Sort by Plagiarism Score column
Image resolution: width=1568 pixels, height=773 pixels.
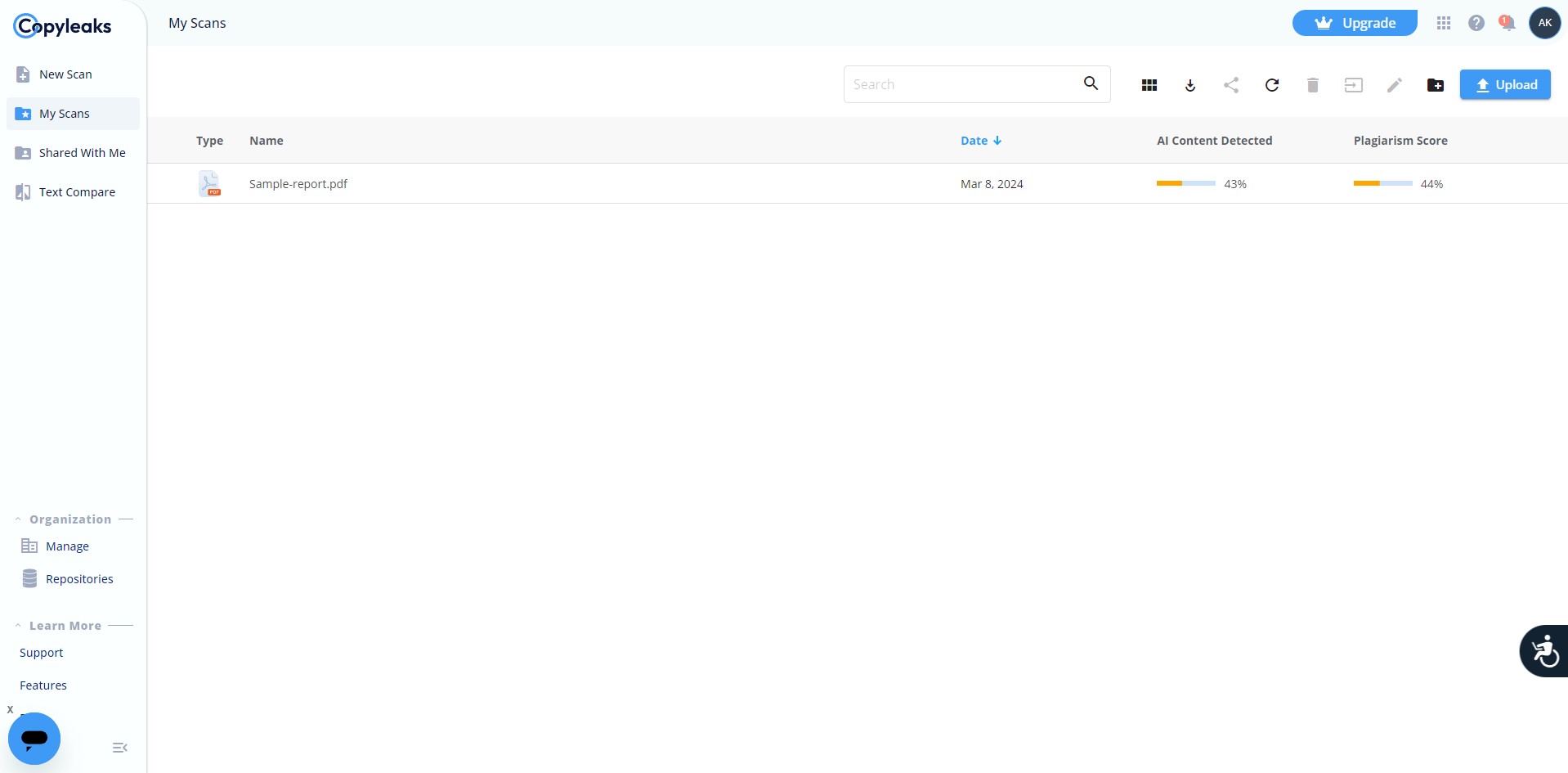(x=1400, y=141)
